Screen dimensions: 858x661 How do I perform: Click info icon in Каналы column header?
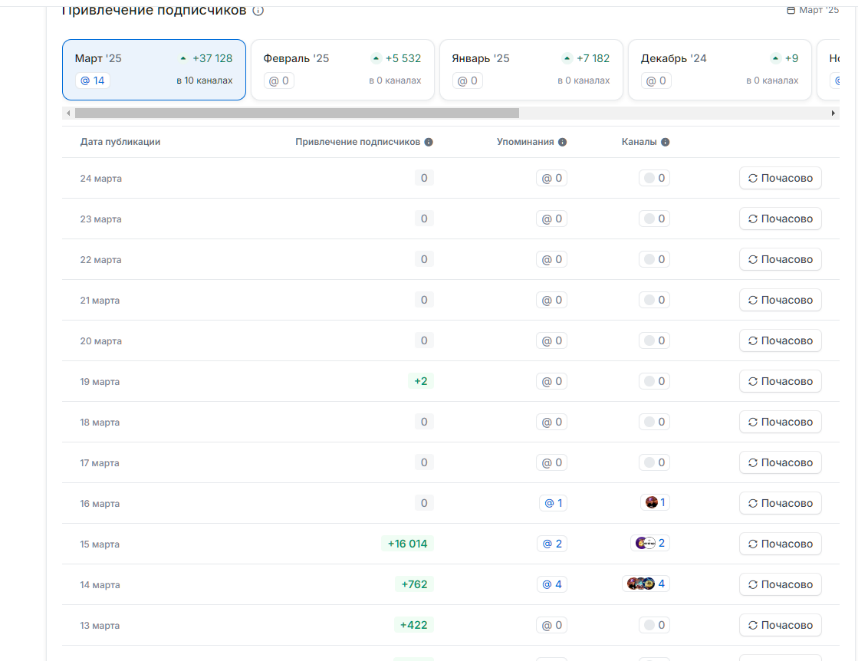click(x=665, y=142)
